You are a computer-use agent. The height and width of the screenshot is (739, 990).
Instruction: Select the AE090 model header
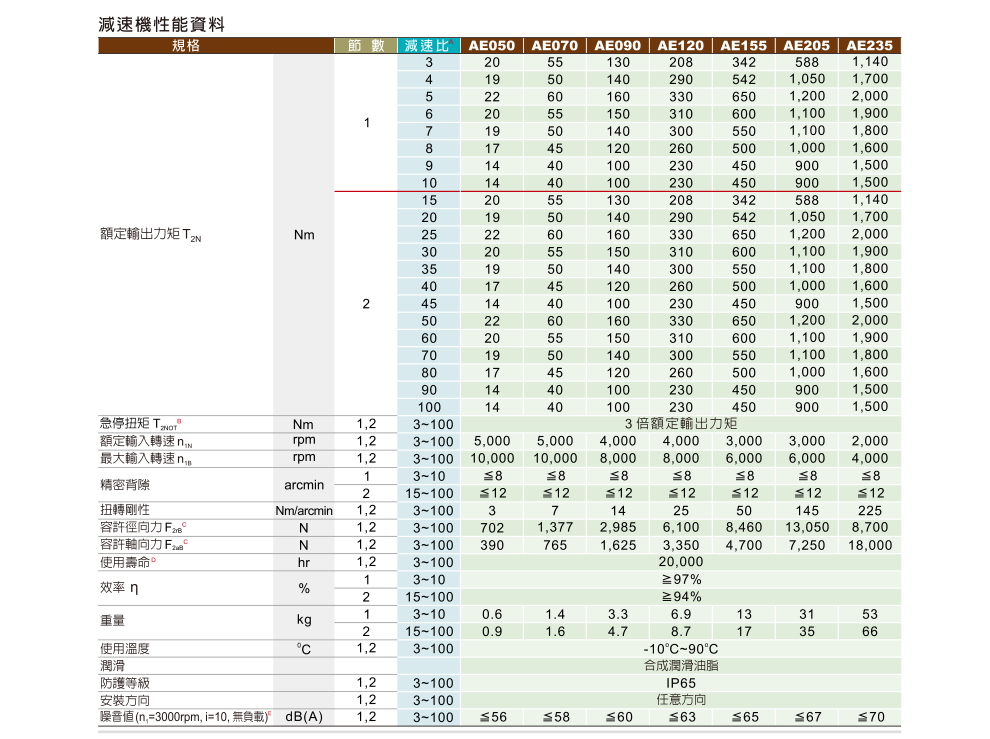(618, 45)
